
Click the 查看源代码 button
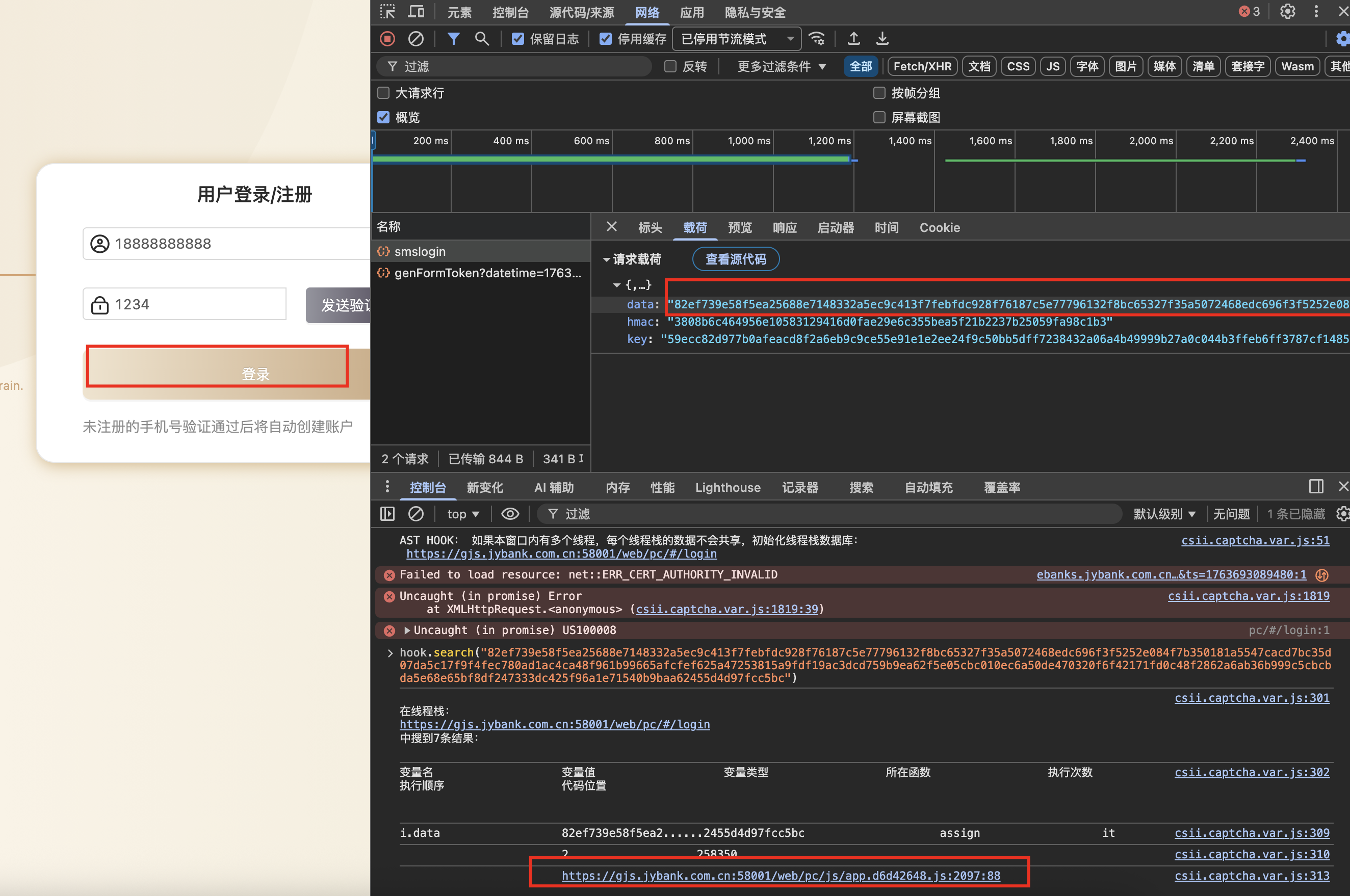[x=736, y=259]
